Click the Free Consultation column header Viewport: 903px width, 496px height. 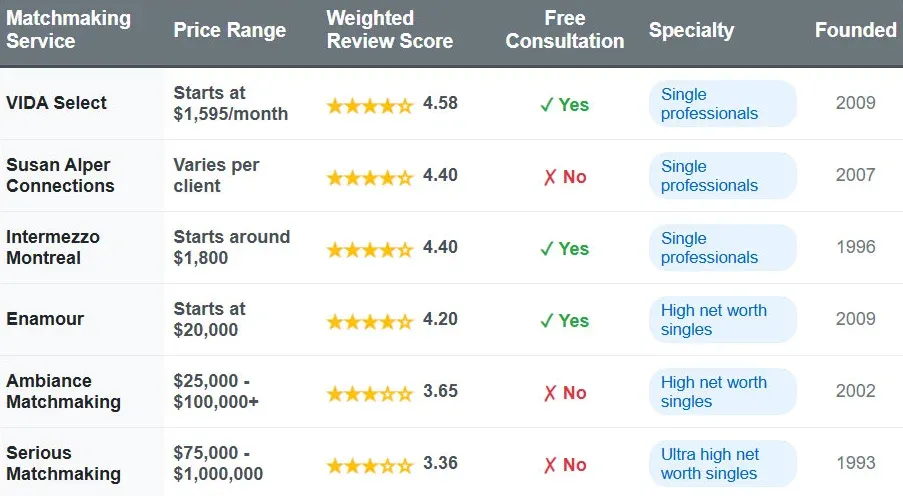click(564, 30)
